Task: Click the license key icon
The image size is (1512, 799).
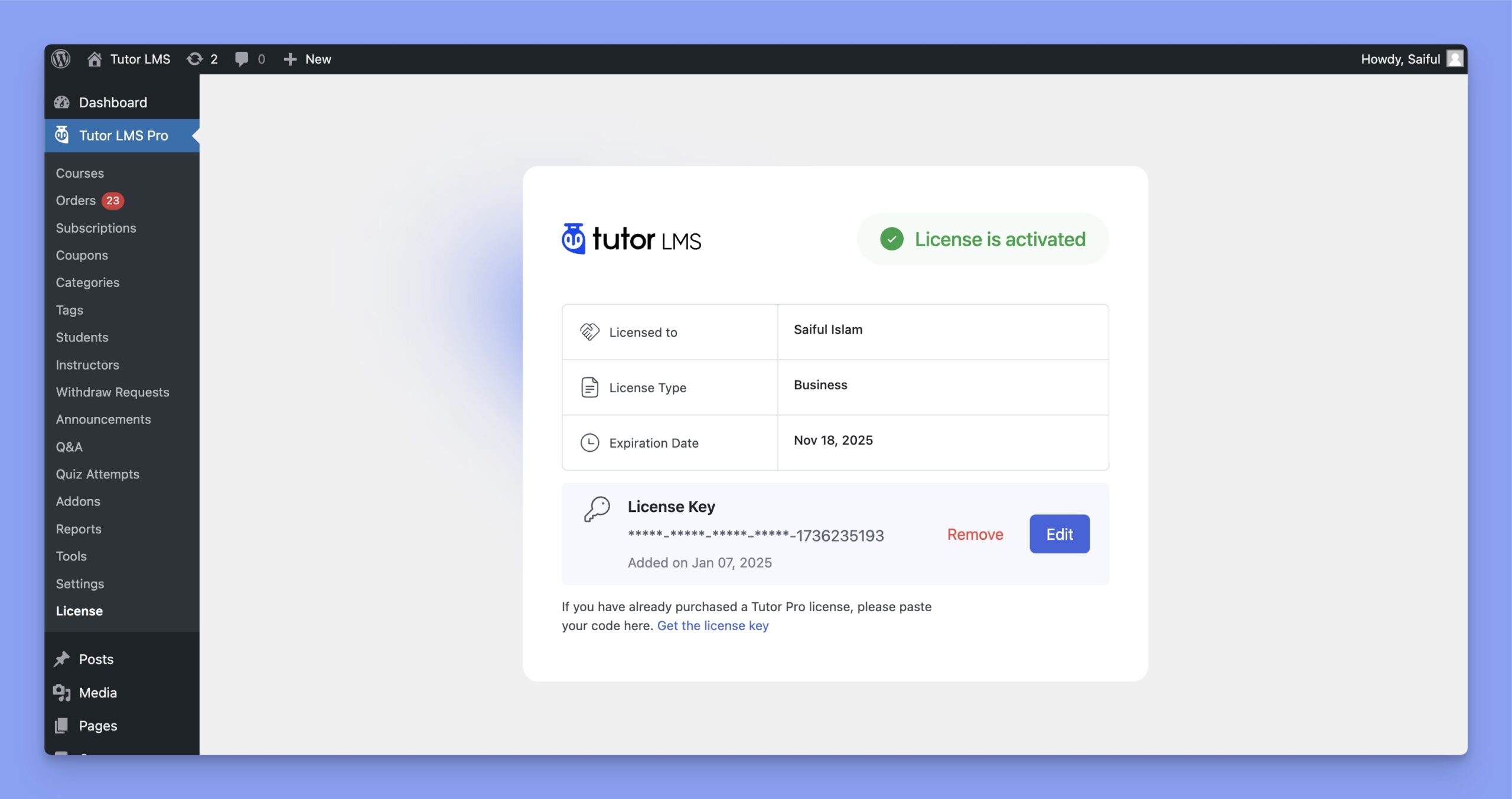Action: pyautogui.click(x=596, y=509)
